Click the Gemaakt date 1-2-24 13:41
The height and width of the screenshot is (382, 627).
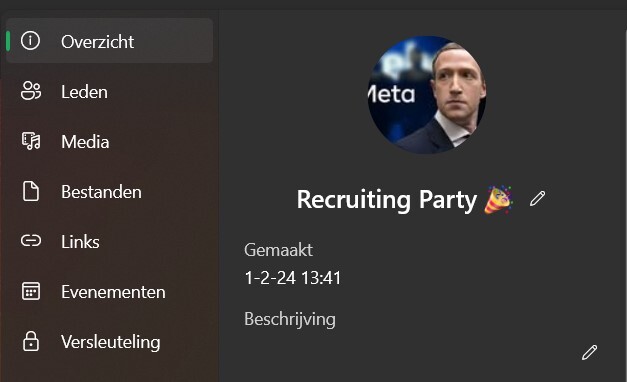pos(292,278)
